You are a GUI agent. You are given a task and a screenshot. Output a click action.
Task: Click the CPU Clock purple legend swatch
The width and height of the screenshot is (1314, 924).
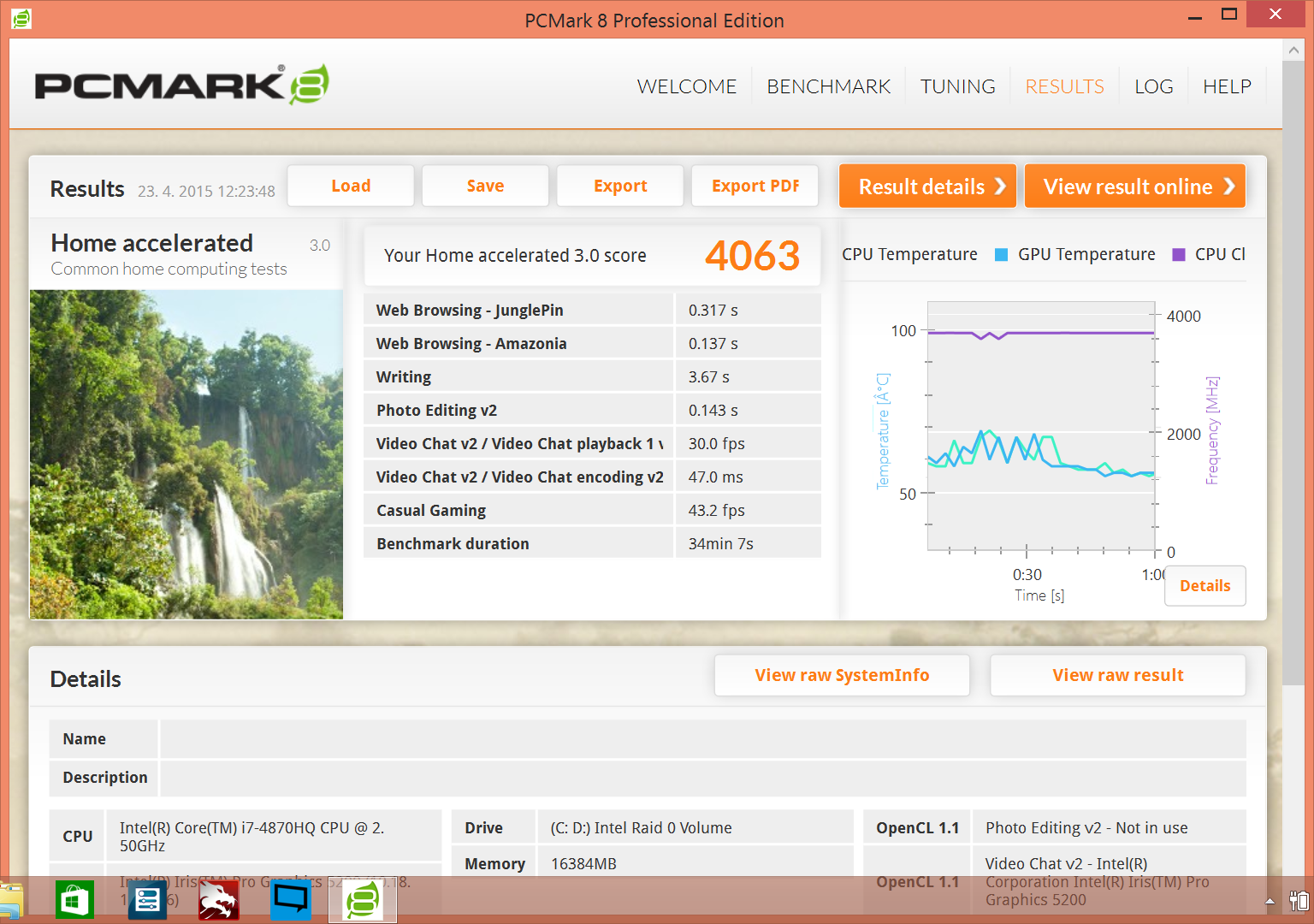(x=1179, y=254)
